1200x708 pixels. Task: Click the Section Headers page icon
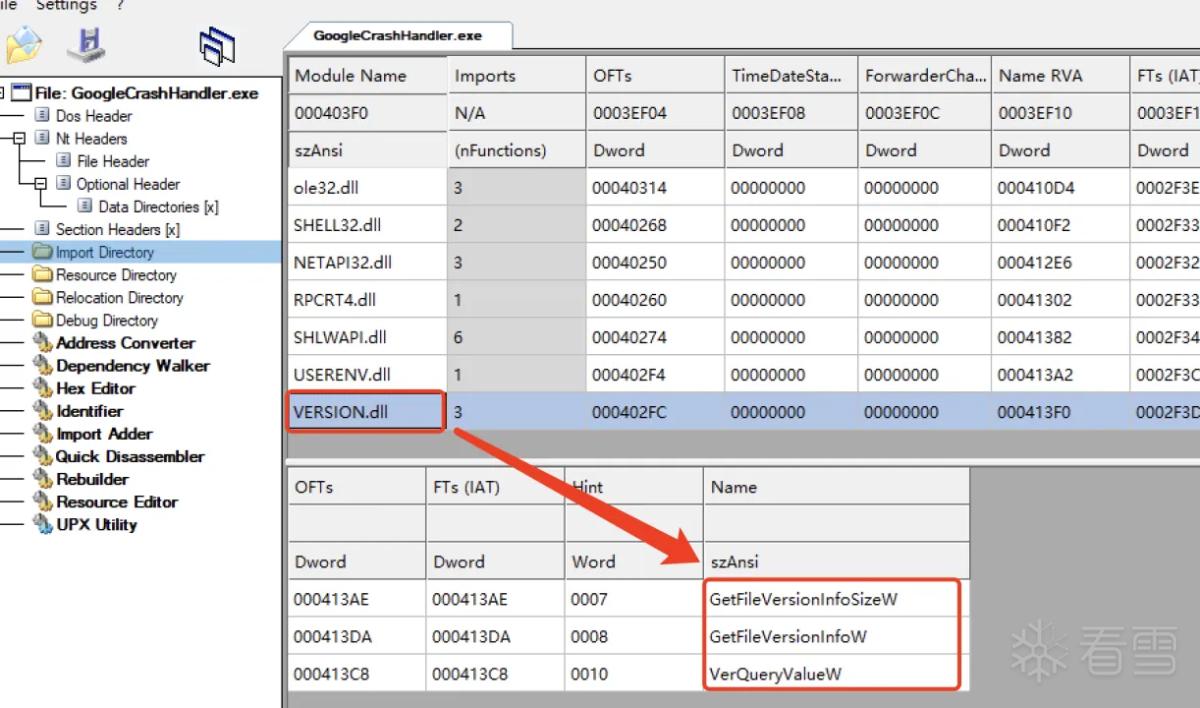pyautogui.click(x=42, y=229)
